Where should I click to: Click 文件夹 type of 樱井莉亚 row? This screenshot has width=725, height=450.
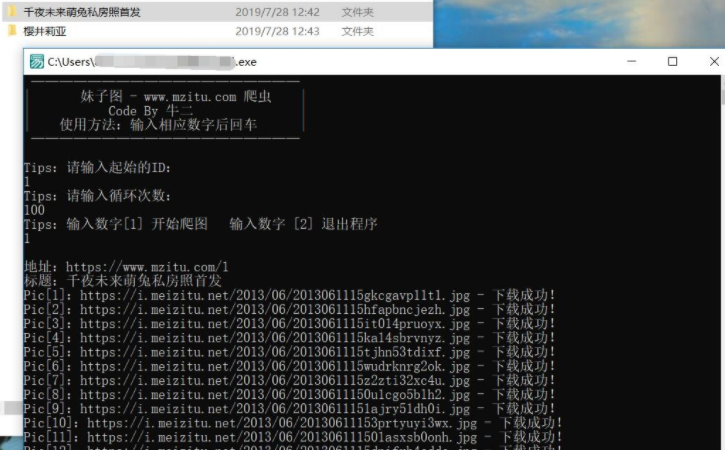[x=357, y=31]
